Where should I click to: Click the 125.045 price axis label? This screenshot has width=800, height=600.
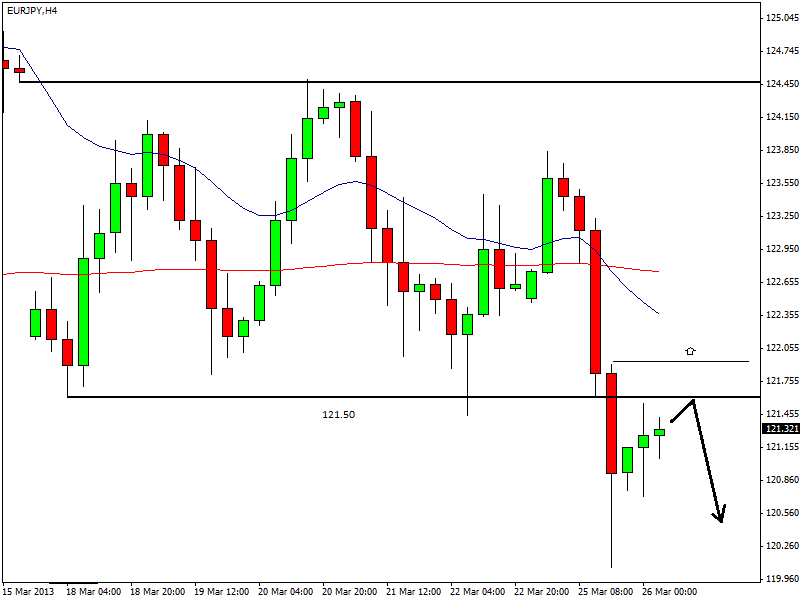point(781,18)
